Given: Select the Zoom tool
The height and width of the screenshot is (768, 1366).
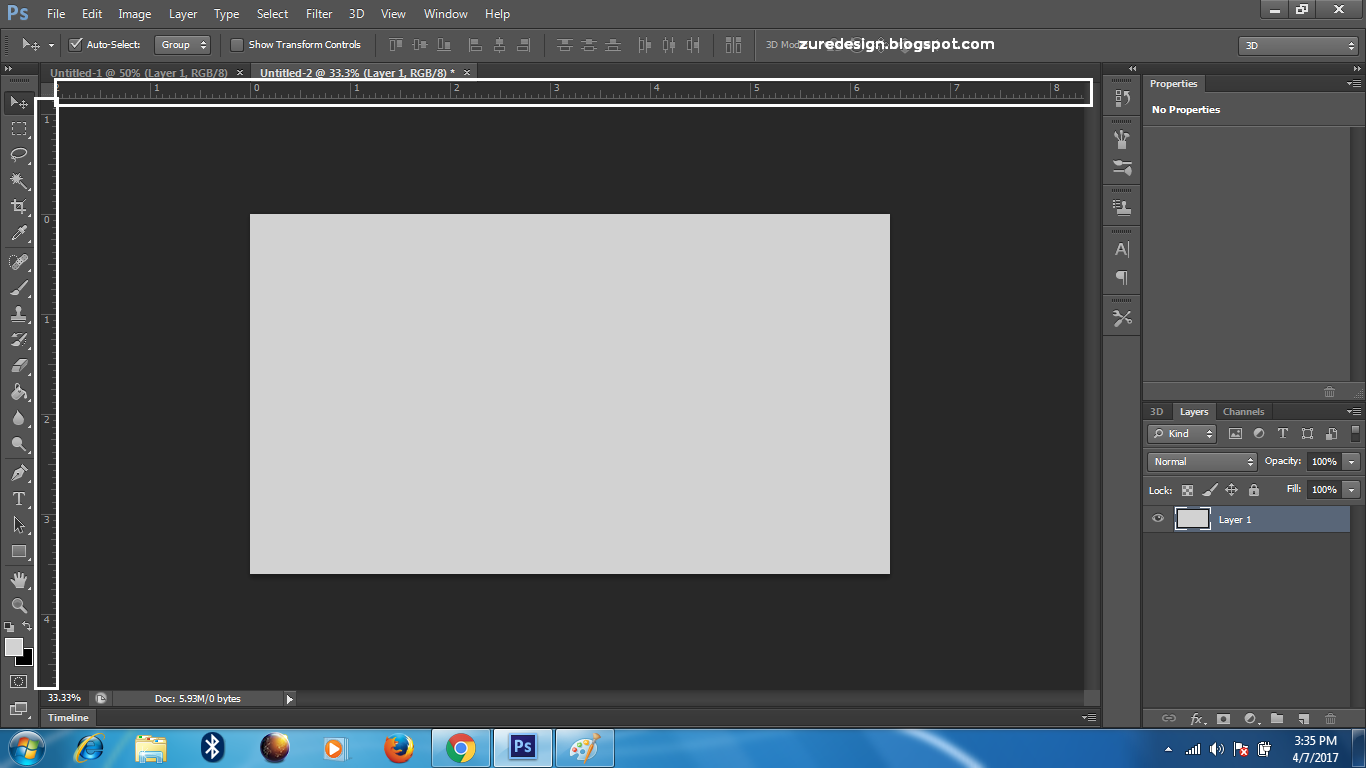Looking at the screenshot, I should coord(18,605).
